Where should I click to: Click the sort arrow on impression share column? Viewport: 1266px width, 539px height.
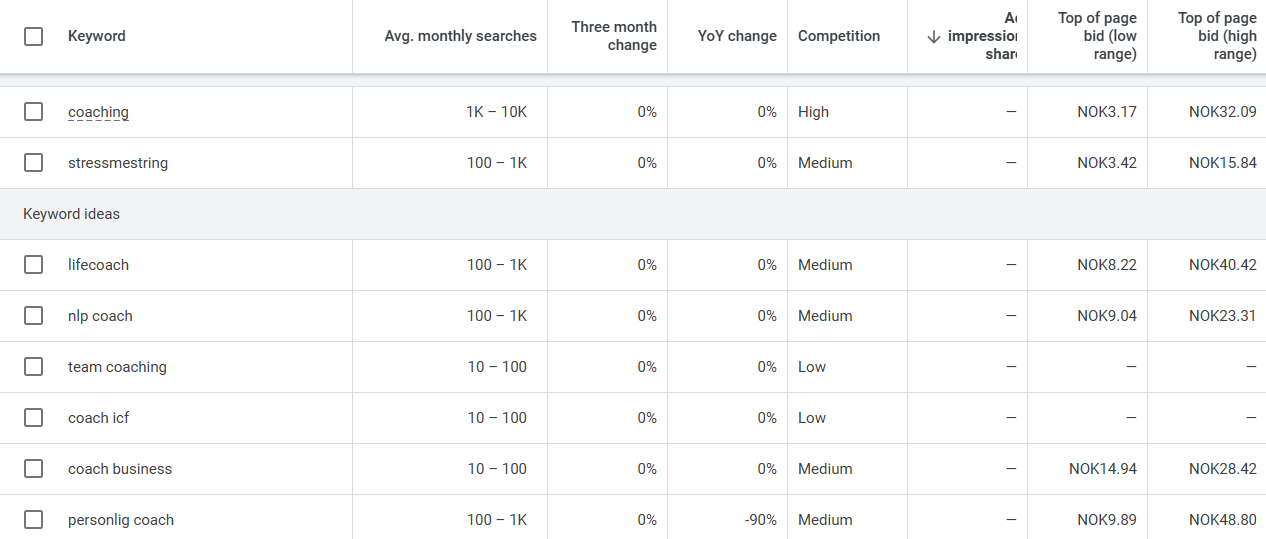934,36
